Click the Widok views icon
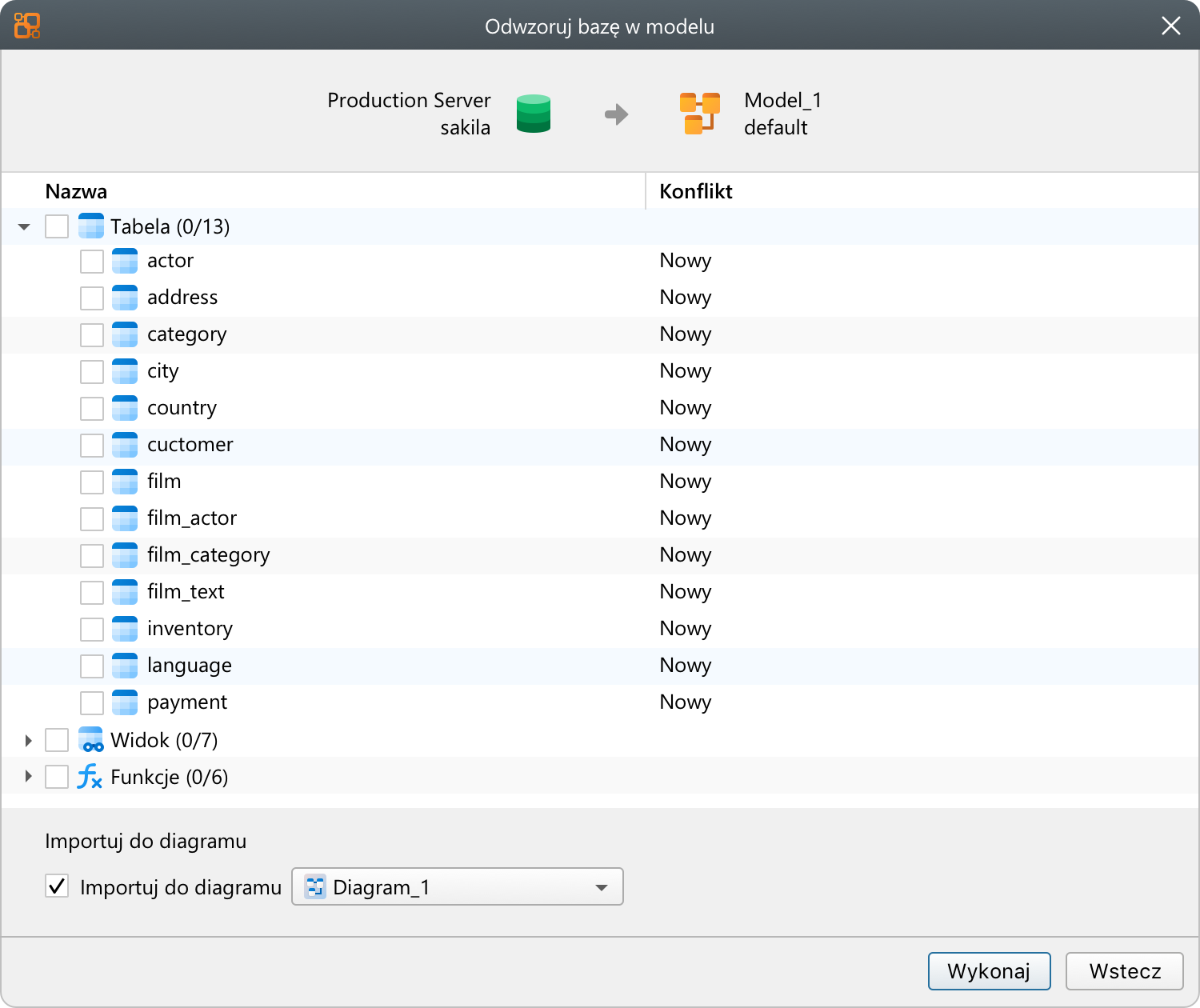This screenshot has height=1008, width=1200. 91,740
